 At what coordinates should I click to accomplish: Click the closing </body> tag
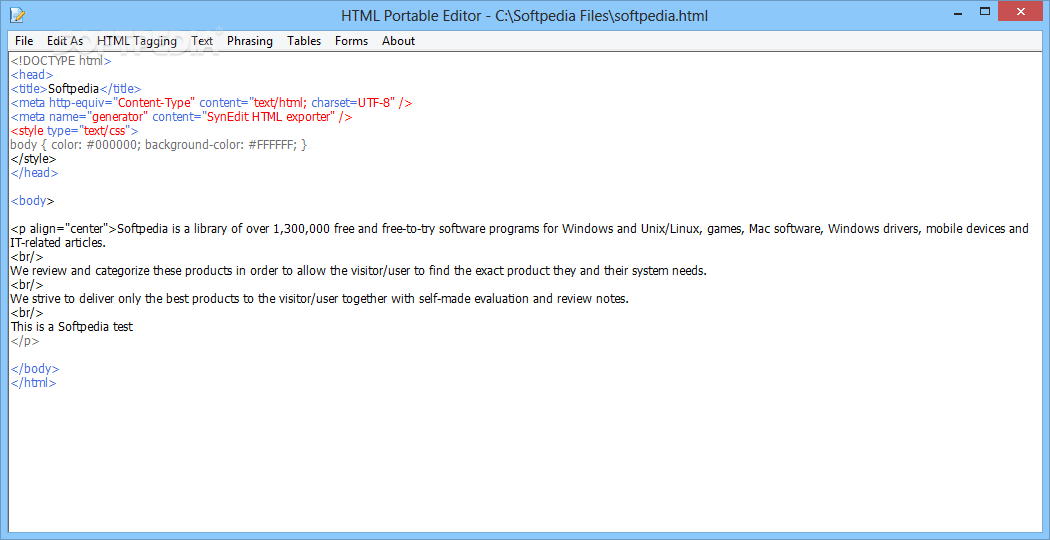pos(35,369)
